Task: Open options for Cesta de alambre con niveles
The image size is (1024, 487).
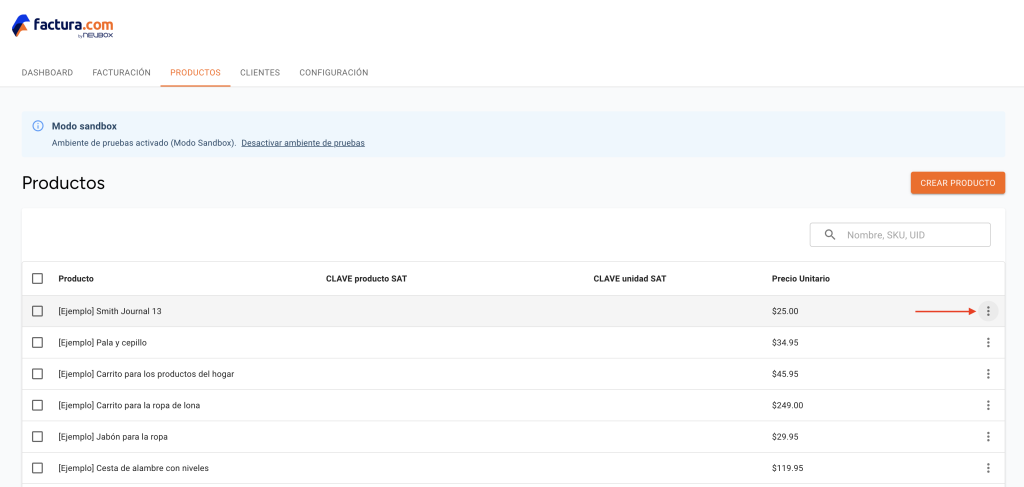Action: 988,468
